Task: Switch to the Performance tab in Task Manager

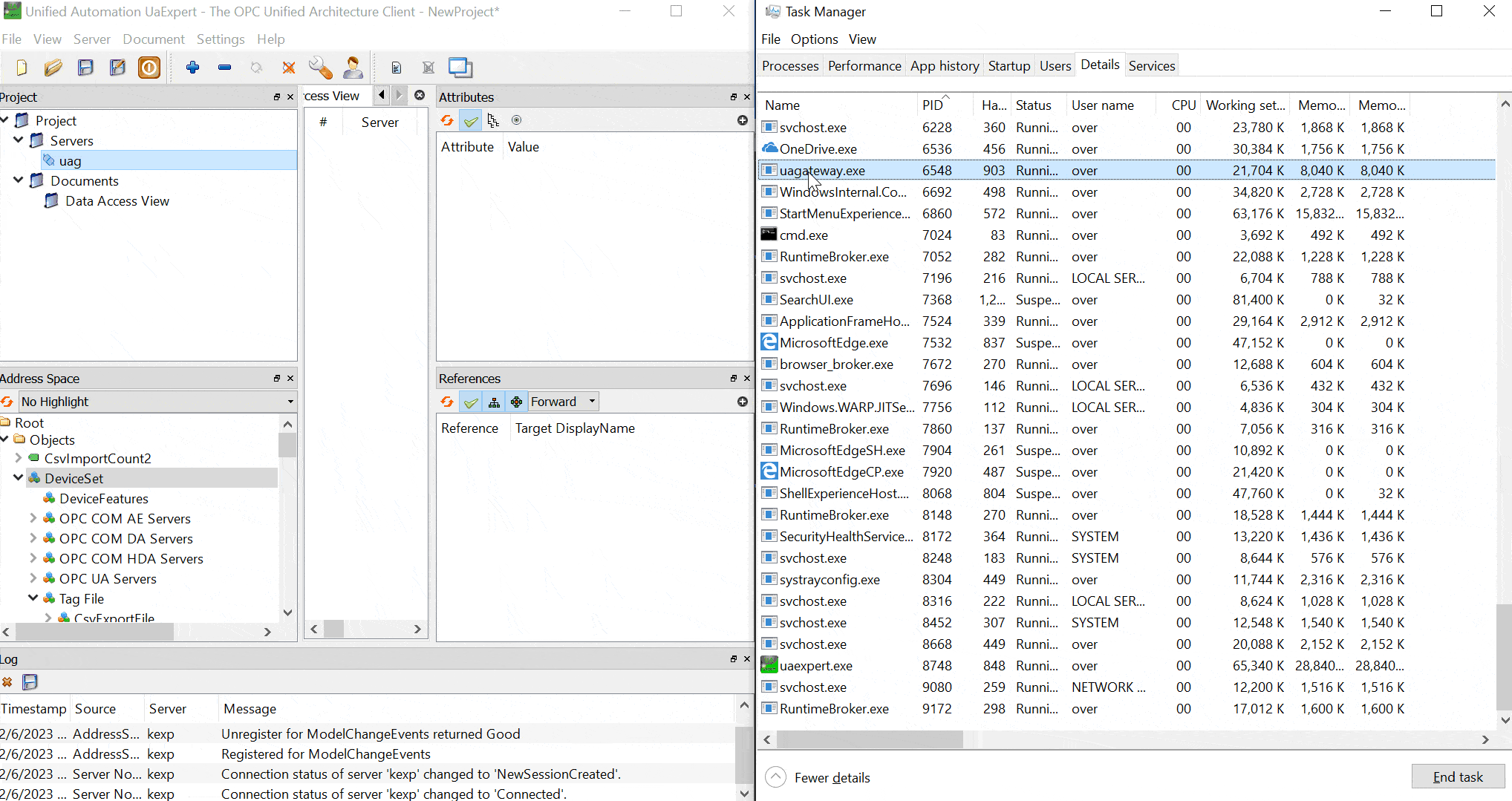Action: tap(864, 66)
